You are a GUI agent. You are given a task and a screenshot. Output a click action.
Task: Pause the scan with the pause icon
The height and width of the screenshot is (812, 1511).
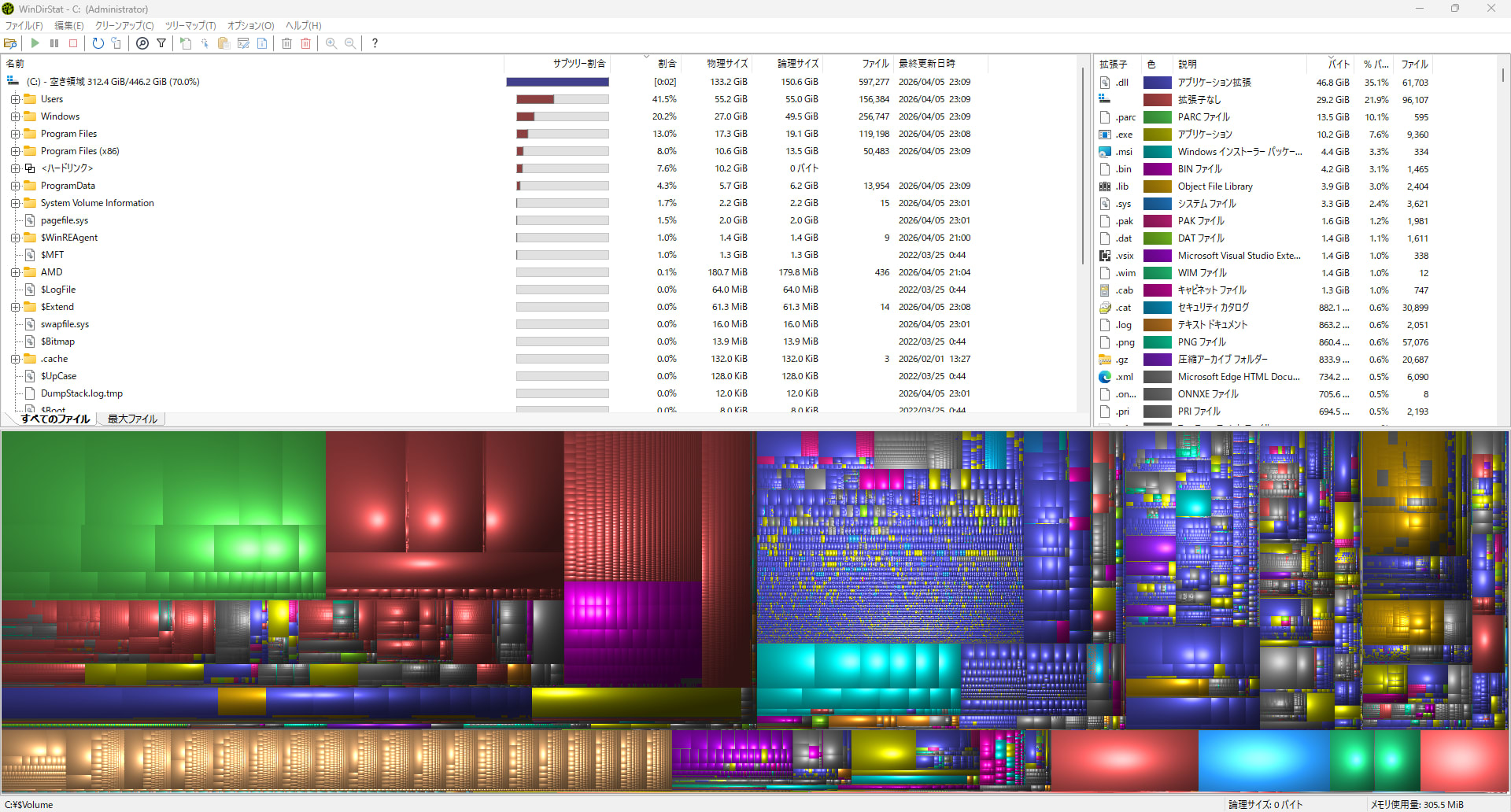tap(54, 43)
